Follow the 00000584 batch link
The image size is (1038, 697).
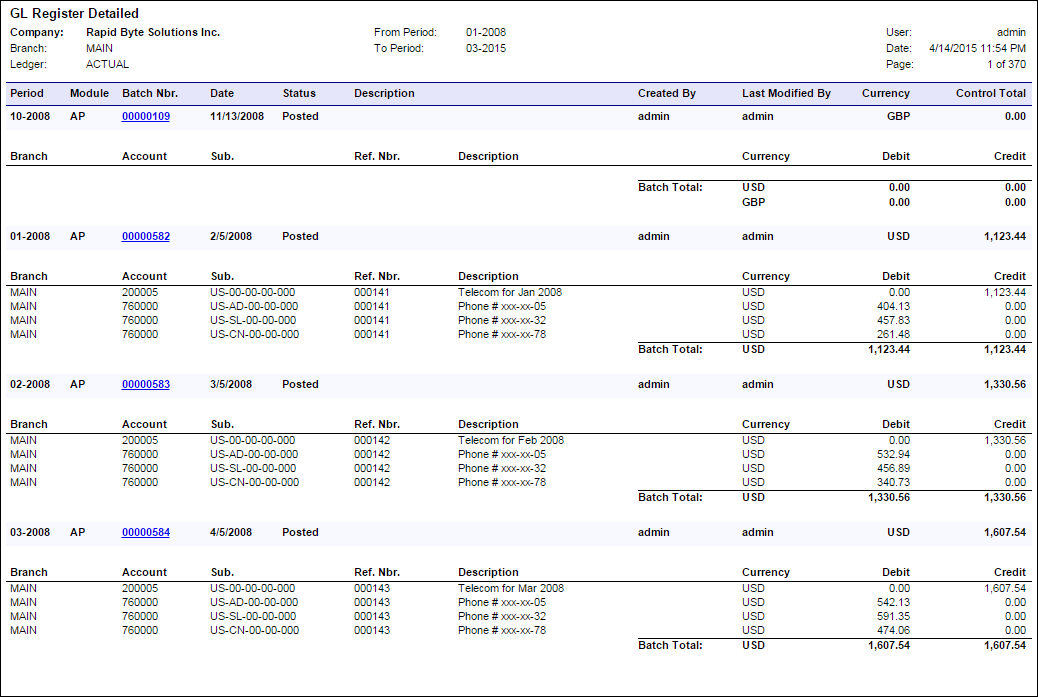(x=145, y=532)
